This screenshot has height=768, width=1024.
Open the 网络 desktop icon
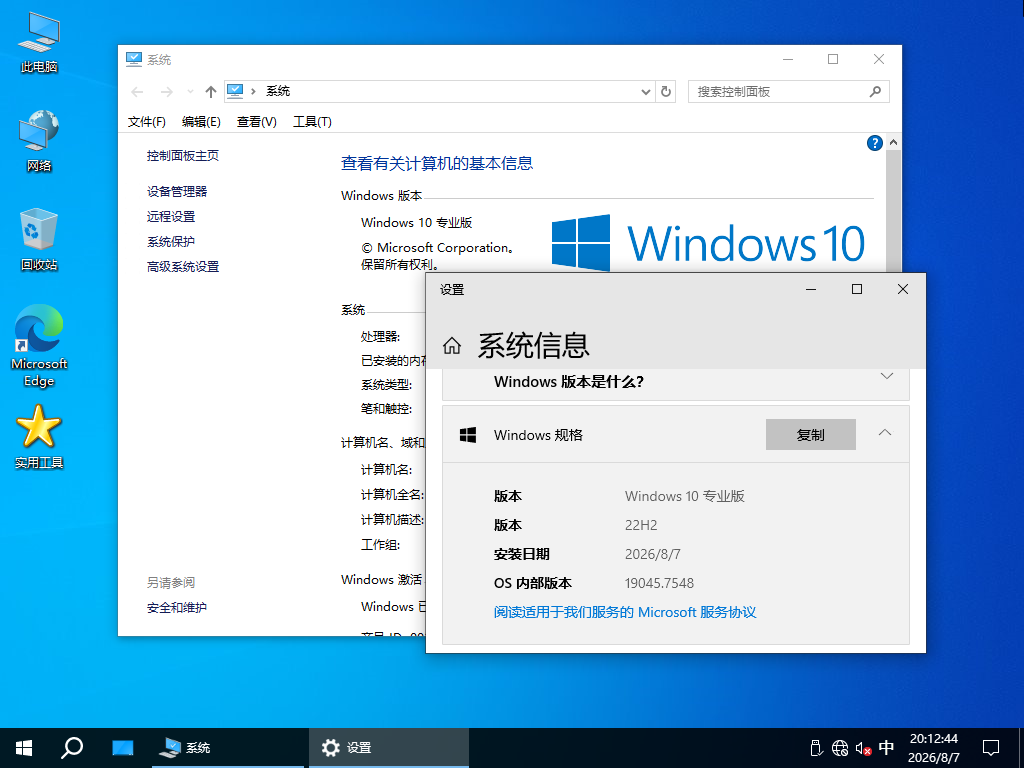tap(39, 141)
